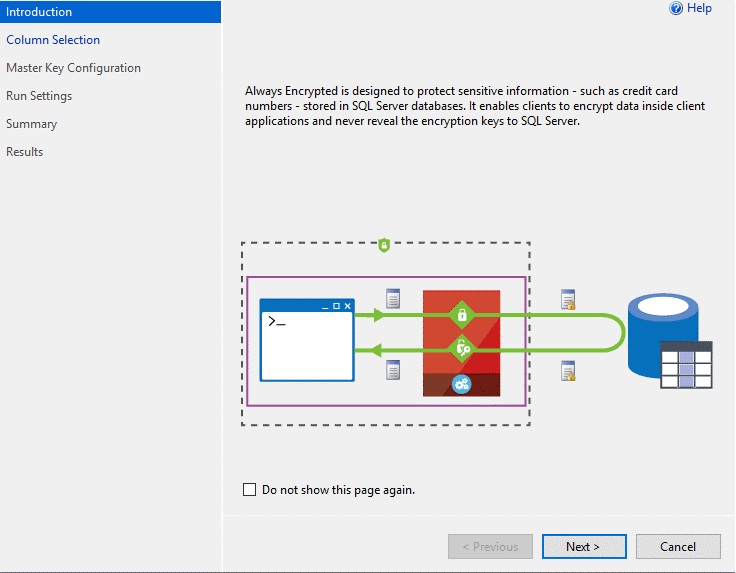Screen dimensions: 736x573
Task: Click the green padlock encrypt diamond
Action: pyautogui.click(x=462, y=314)
